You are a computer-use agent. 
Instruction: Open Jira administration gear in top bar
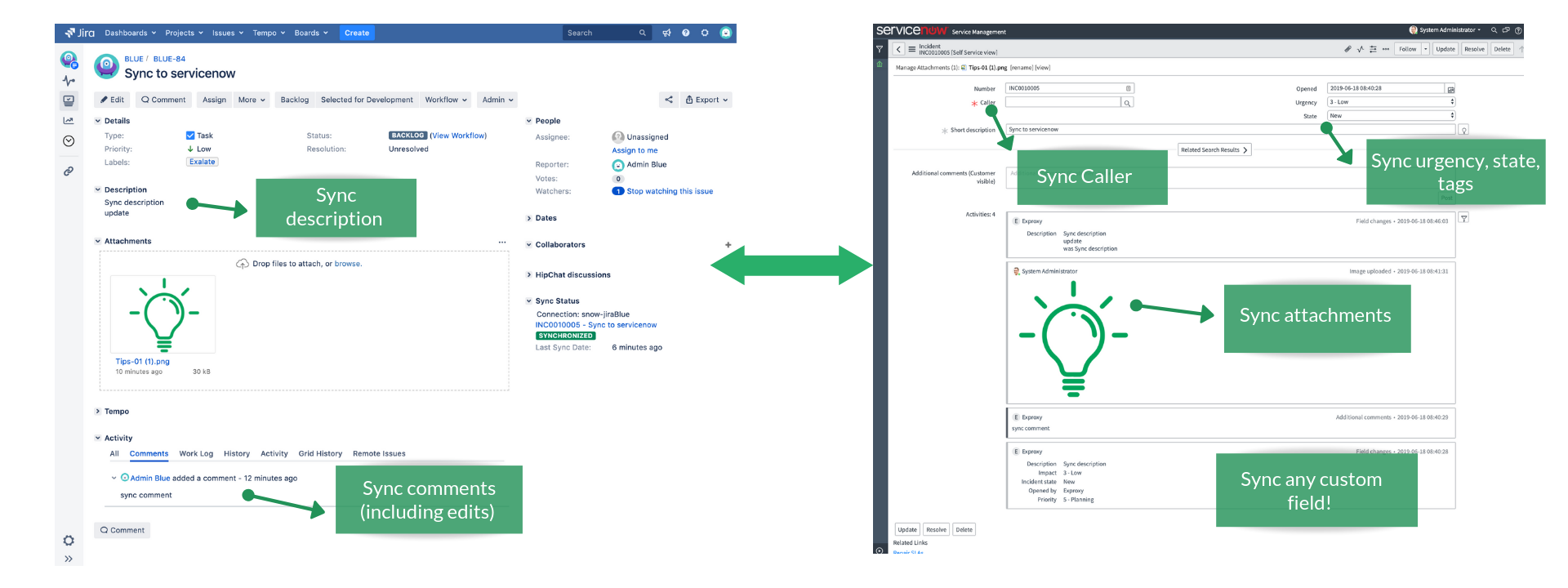coord(705,33)
